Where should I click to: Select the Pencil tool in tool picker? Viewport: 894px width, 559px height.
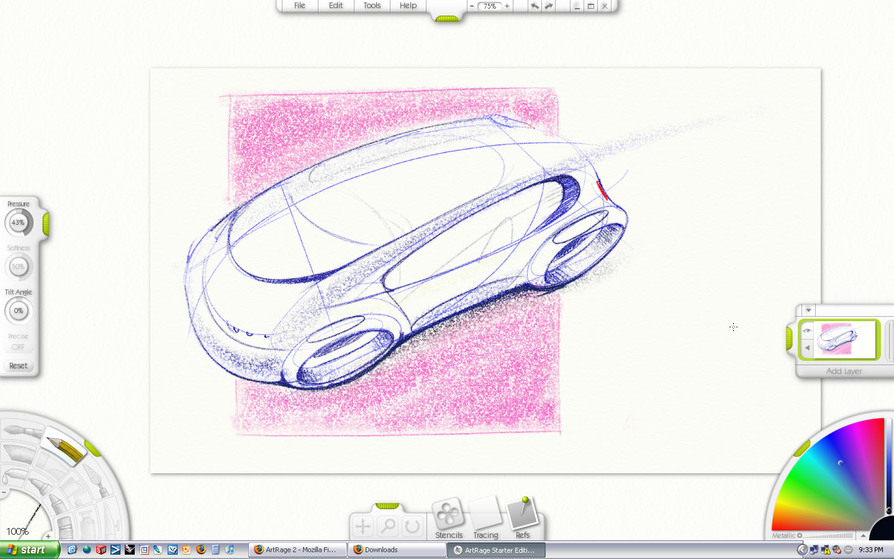tap(64, 449)
